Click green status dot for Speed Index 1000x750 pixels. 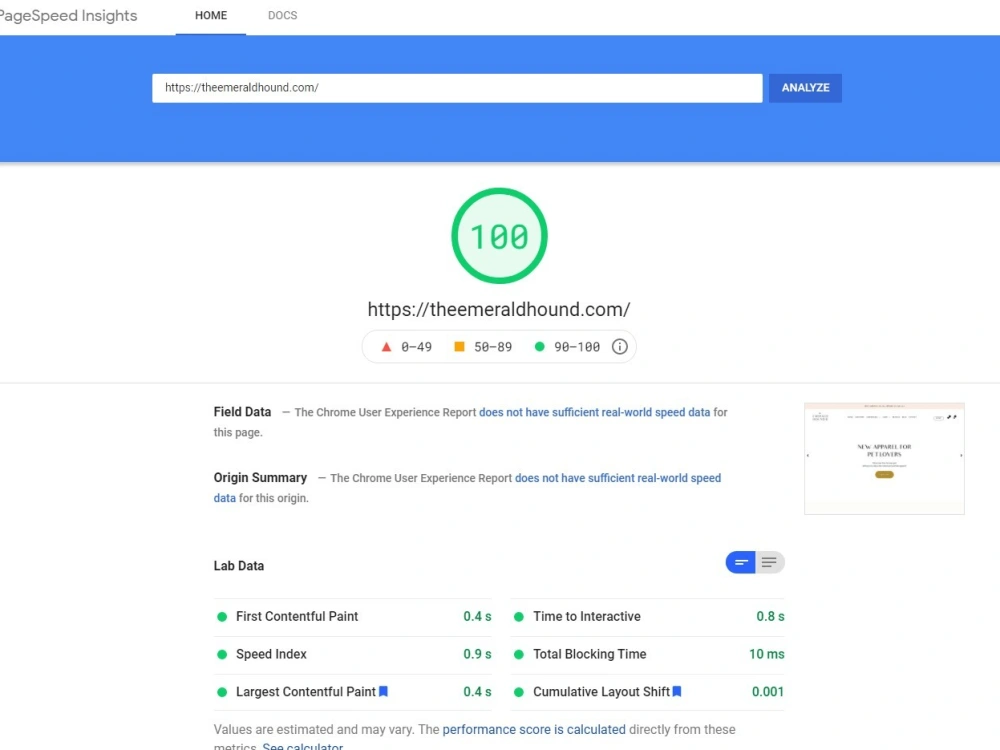[x=222, y=654]
